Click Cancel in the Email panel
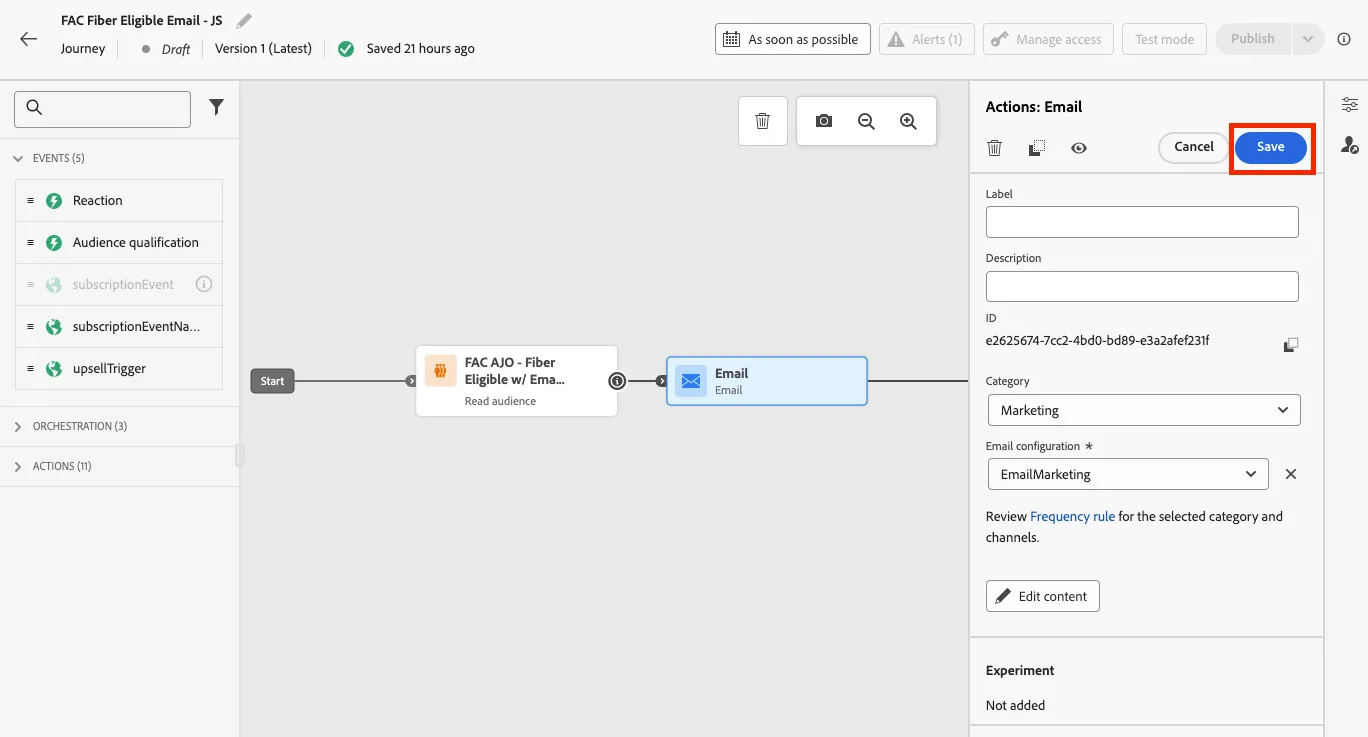 [1193, 147]
